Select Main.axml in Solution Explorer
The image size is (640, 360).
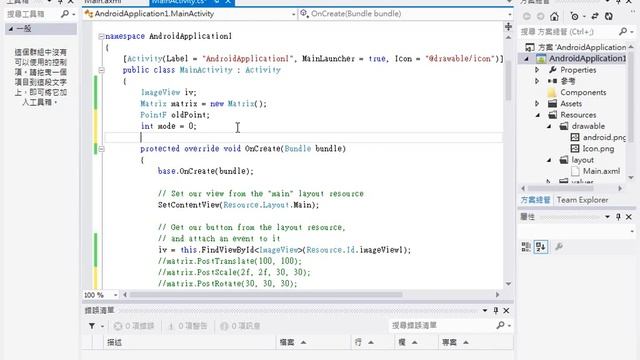(601, 171)
